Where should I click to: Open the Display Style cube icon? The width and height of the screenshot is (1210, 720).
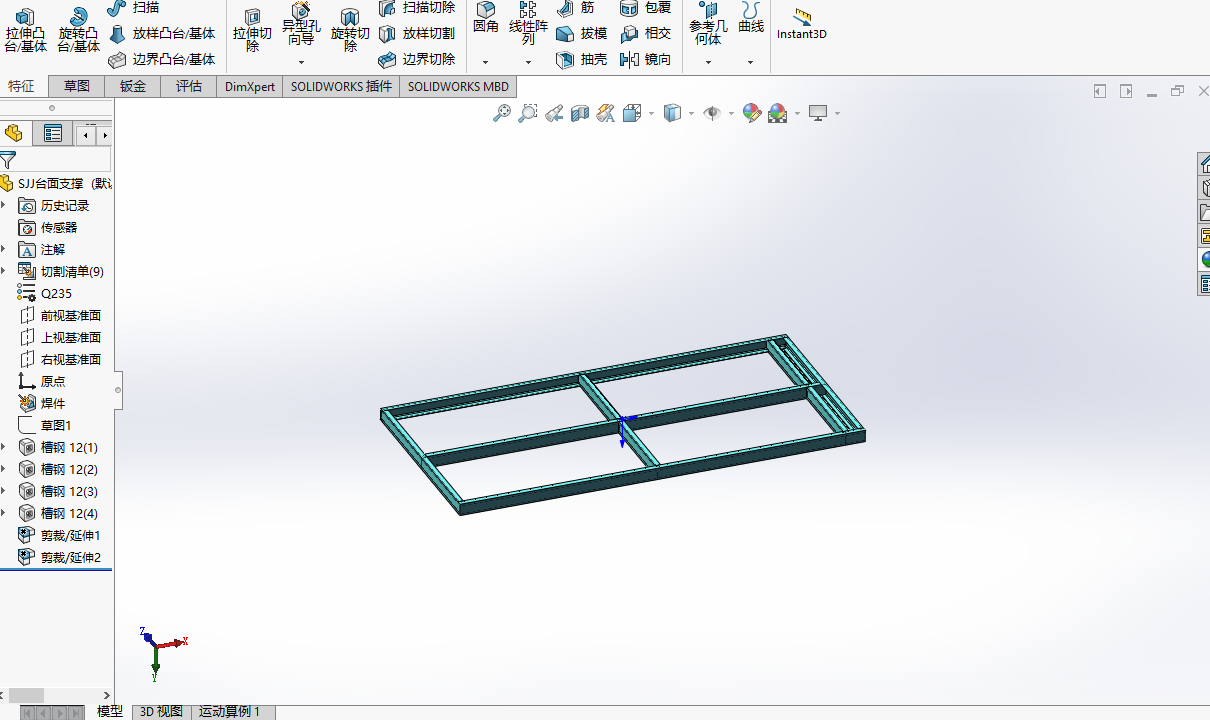click(673, 114)
